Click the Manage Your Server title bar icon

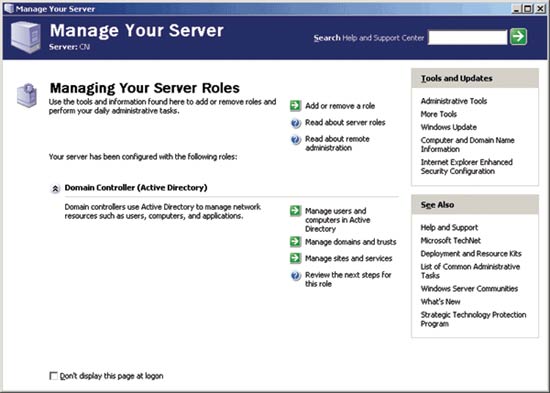coord(9,8)
